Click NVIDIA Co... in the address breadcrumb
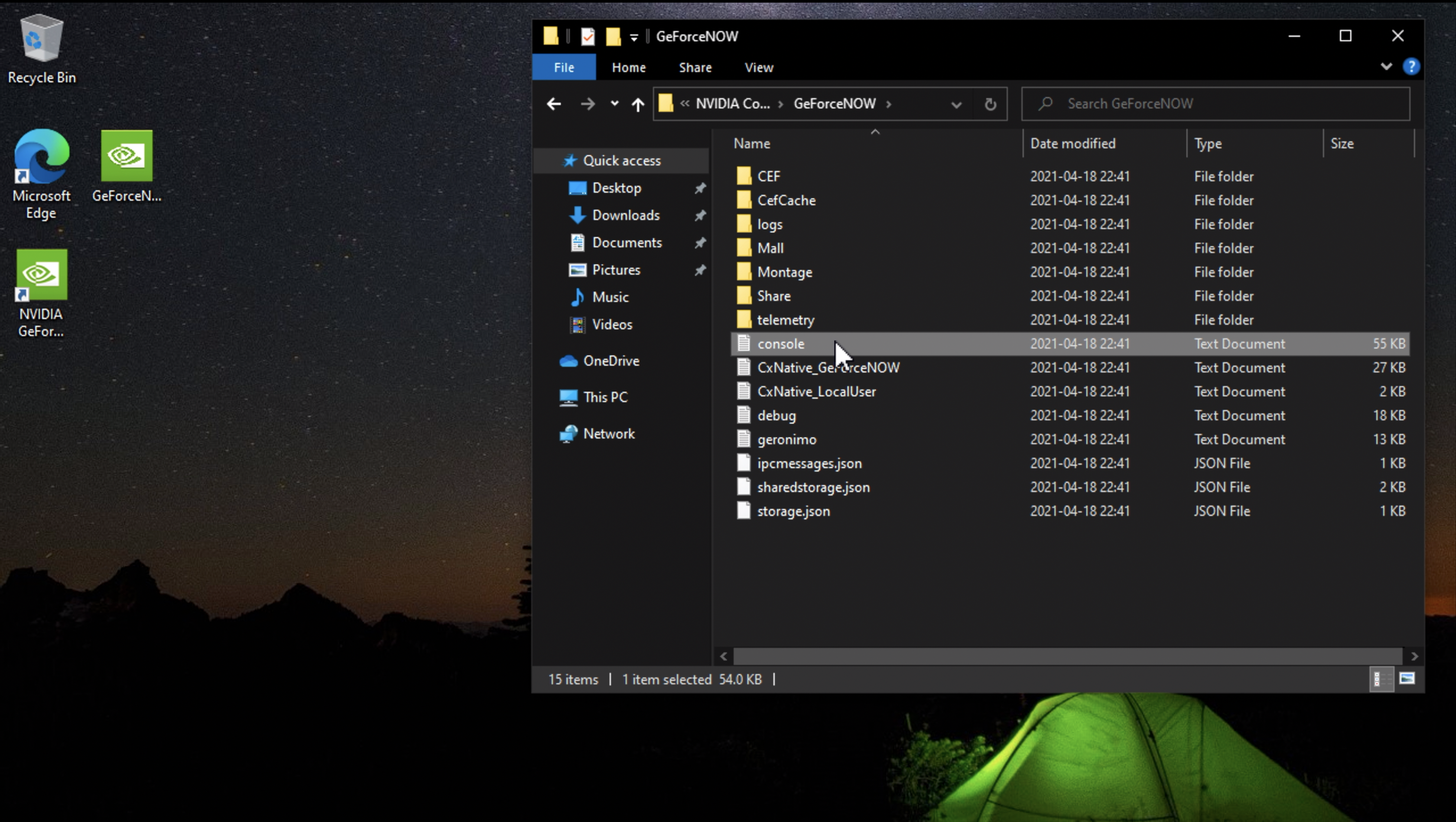Screen dimensions: 1456x822 [x=732, y=104]
